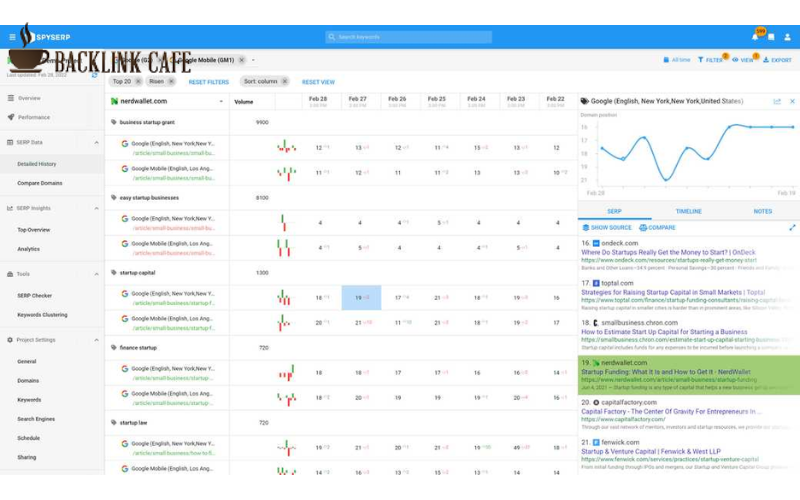Click chart icon in Google panel header
The image size is (800, 500).
(777, 102)
